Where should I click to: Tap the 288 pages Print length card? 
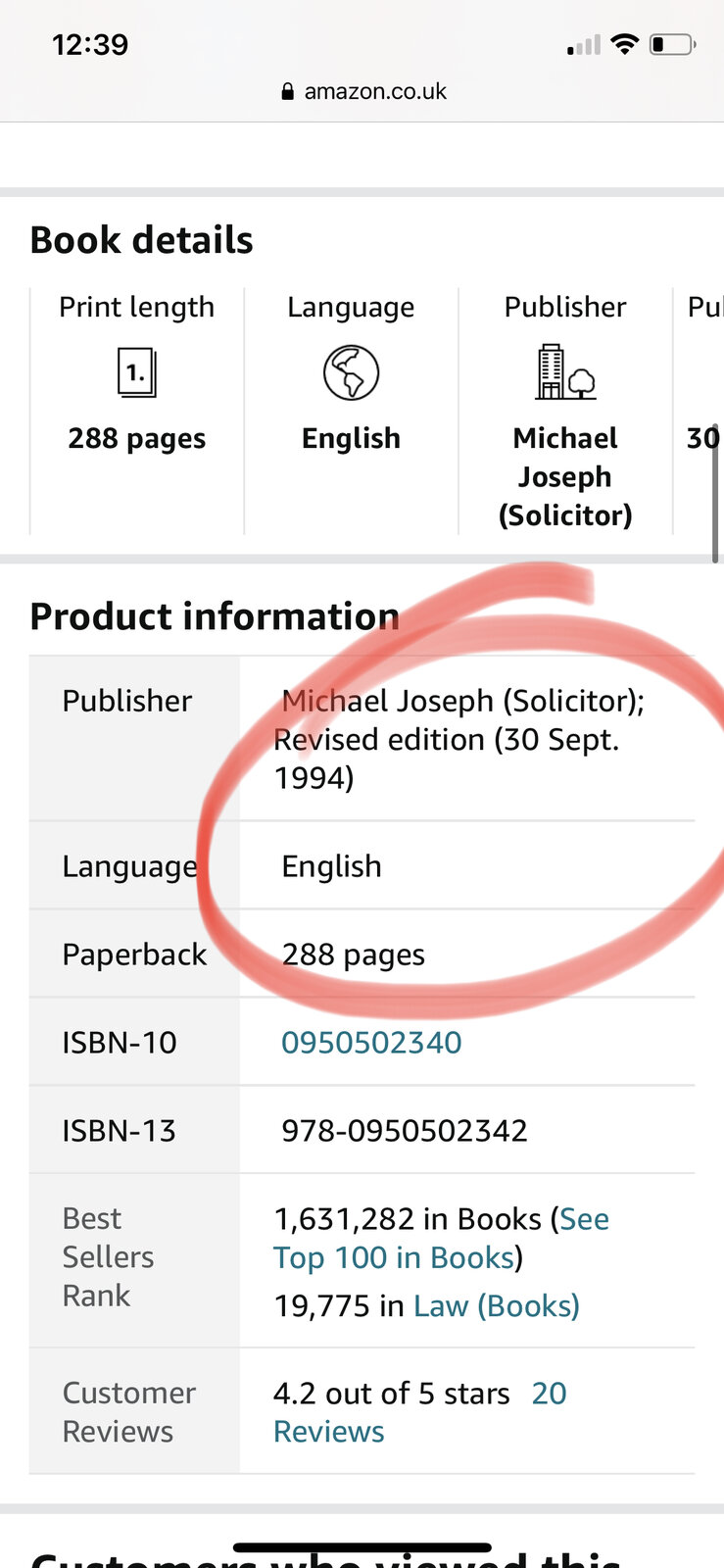point(137,411)
